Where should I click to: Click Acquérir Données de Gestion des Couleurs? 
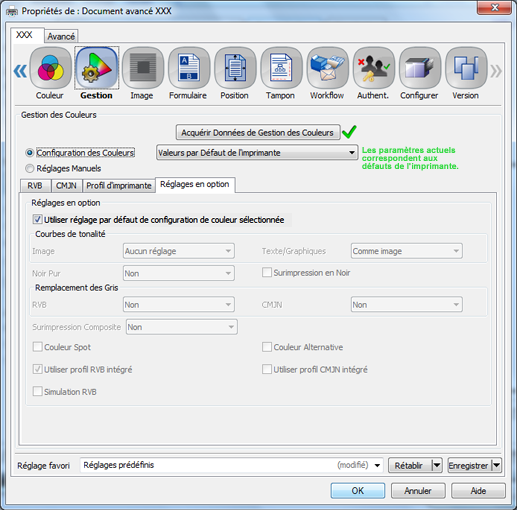(258, 133)
